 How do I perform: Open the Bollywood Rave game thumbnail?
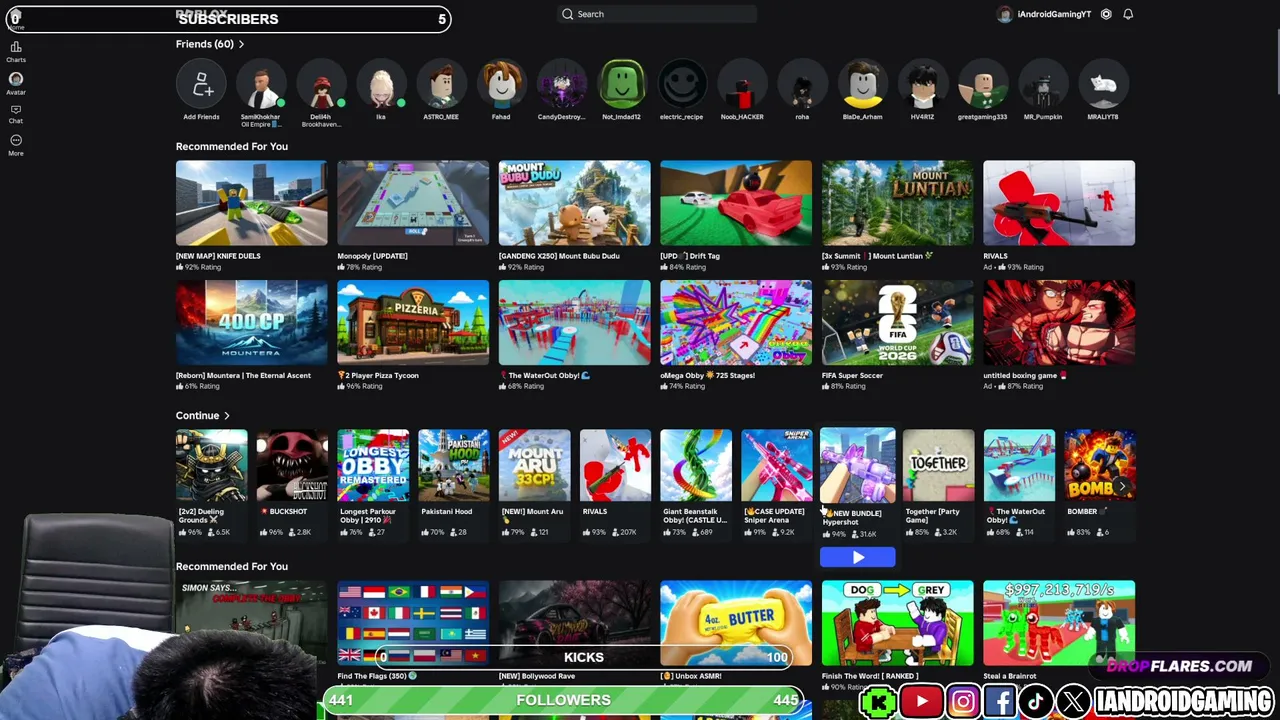[574, 623]
